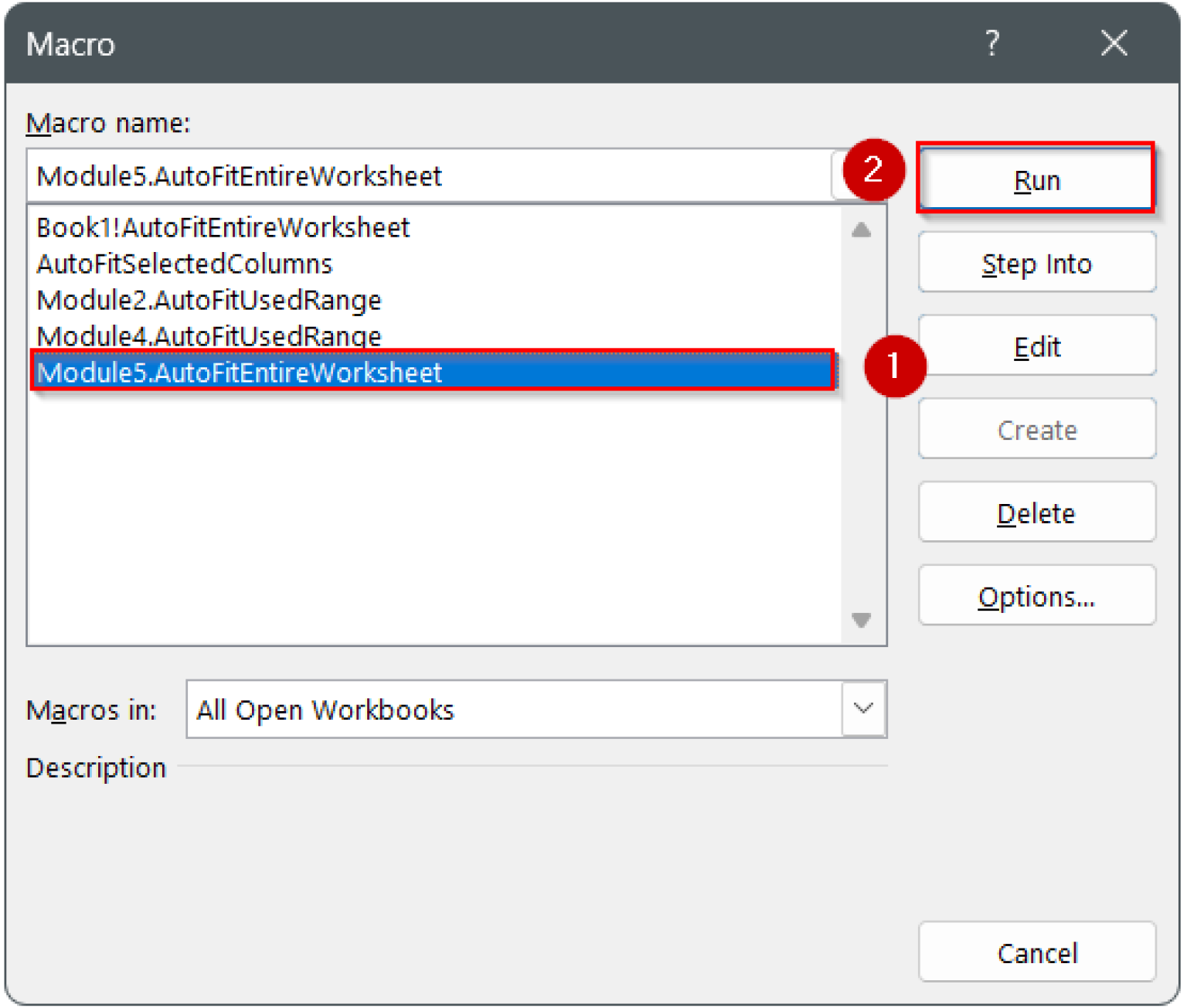1187x1008 pixels.
Task: Click into Macro name text field
Action: pyautogui.click(x=430, y=175)
